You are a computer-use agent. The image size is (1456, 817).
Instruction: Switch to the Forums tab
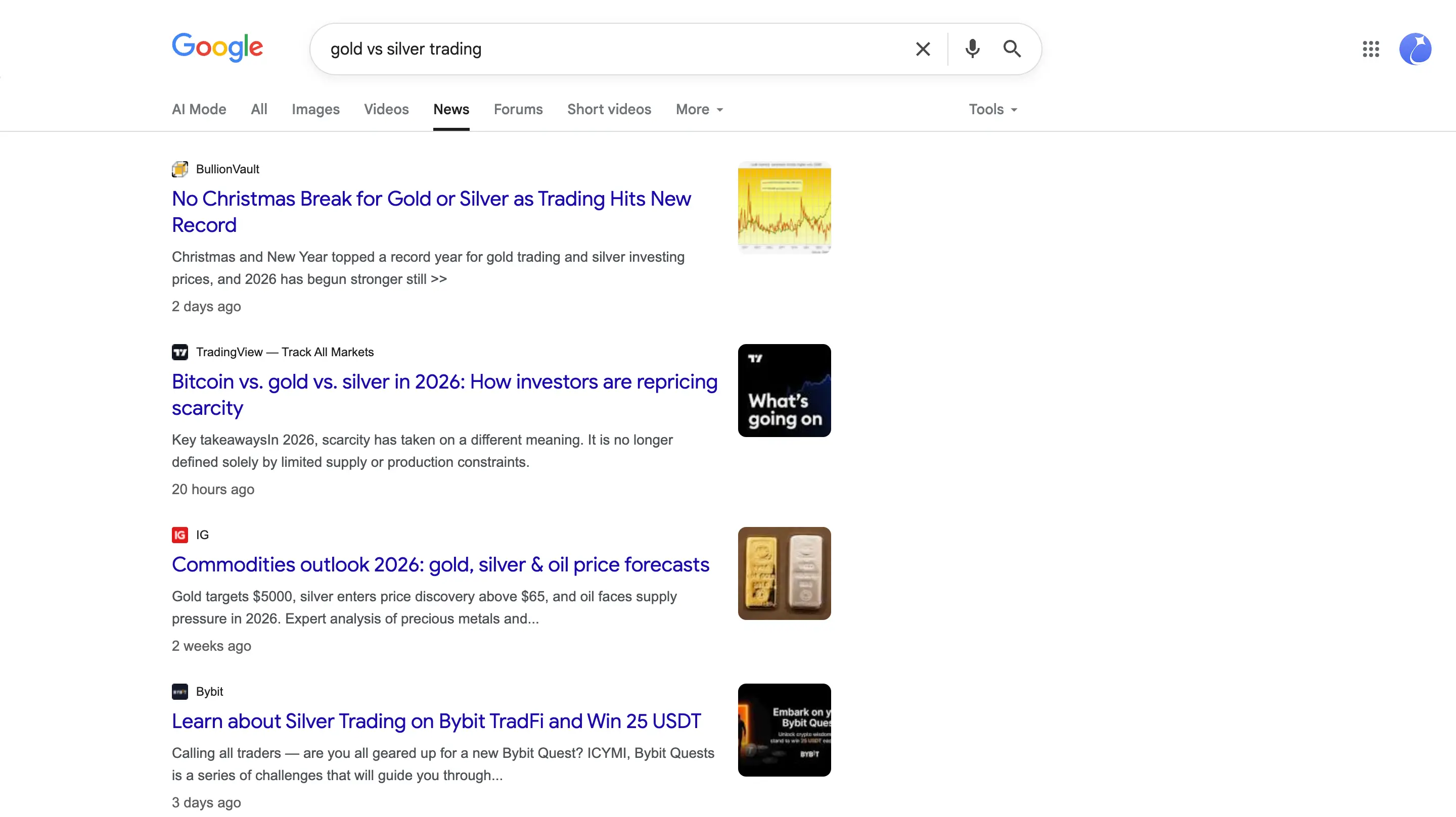(x=518, y=110)
